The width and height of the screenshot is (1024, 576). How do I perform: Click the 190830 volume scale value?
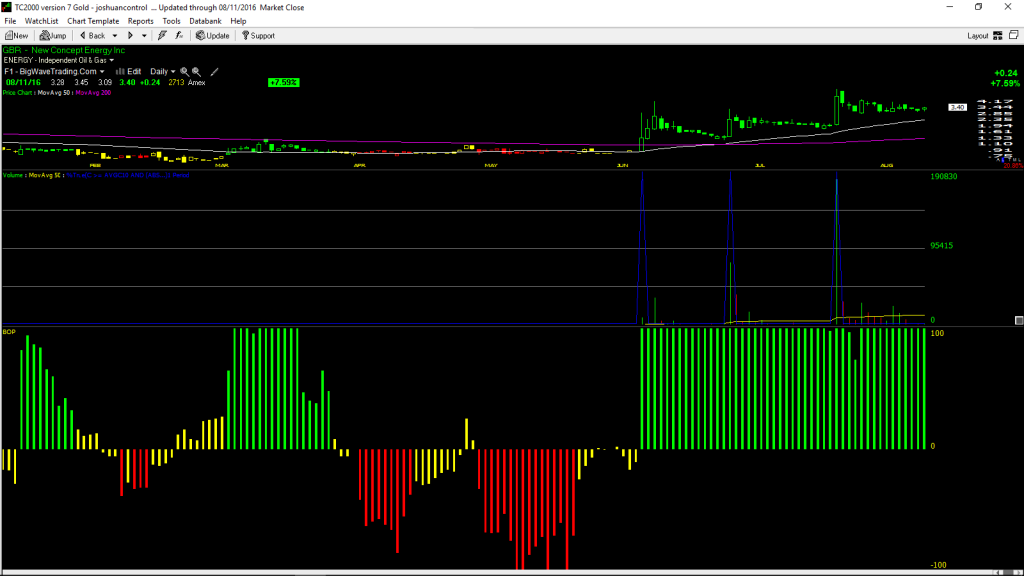[944, 176]
